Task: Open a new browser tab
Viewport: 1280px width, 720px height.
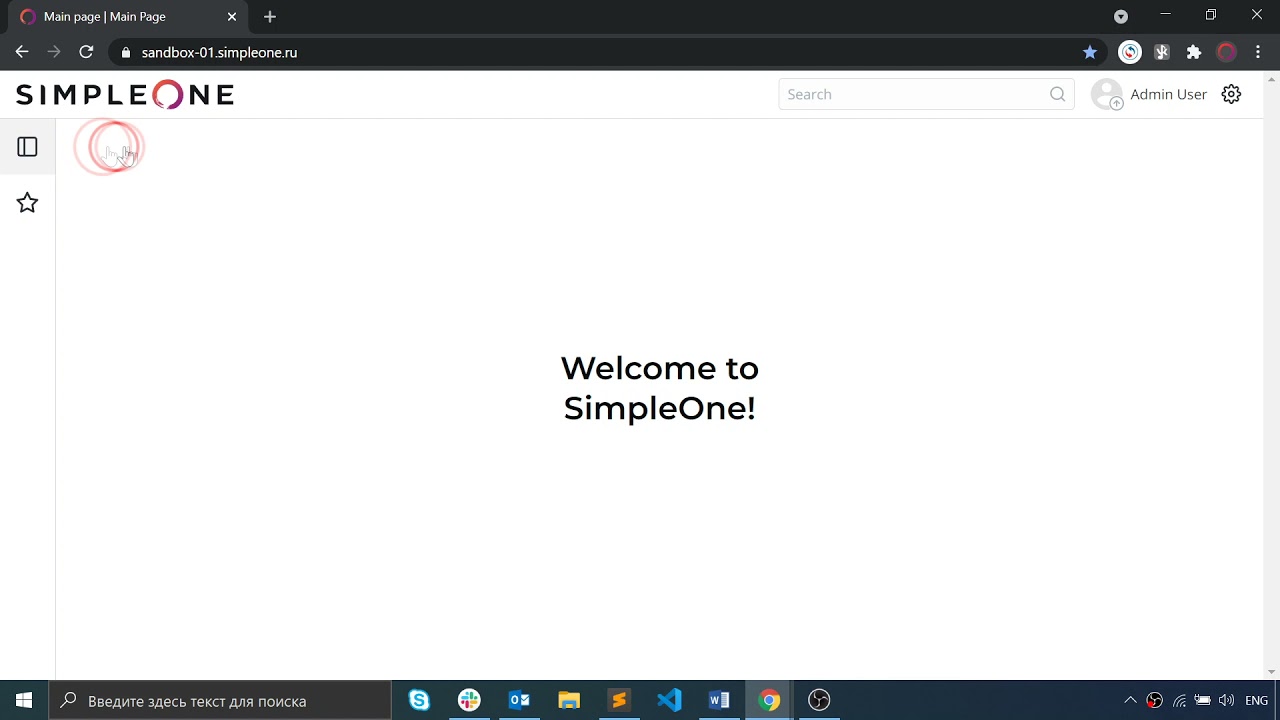Action: pyautogui.click(x=269, y=17)
